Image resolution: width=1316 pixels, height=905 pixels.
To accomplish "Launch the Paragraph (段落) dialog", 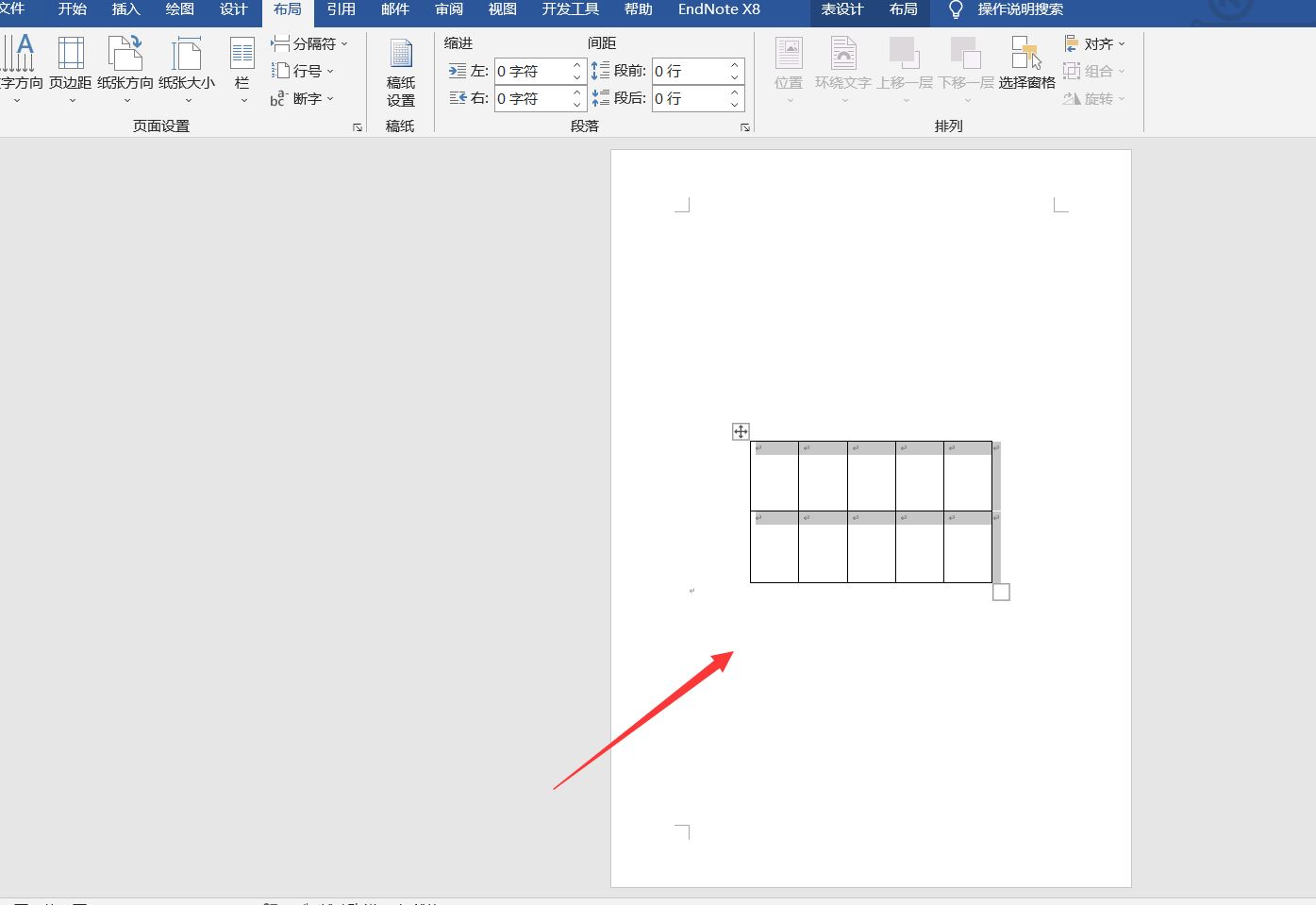I will click(x=745, y=127).
